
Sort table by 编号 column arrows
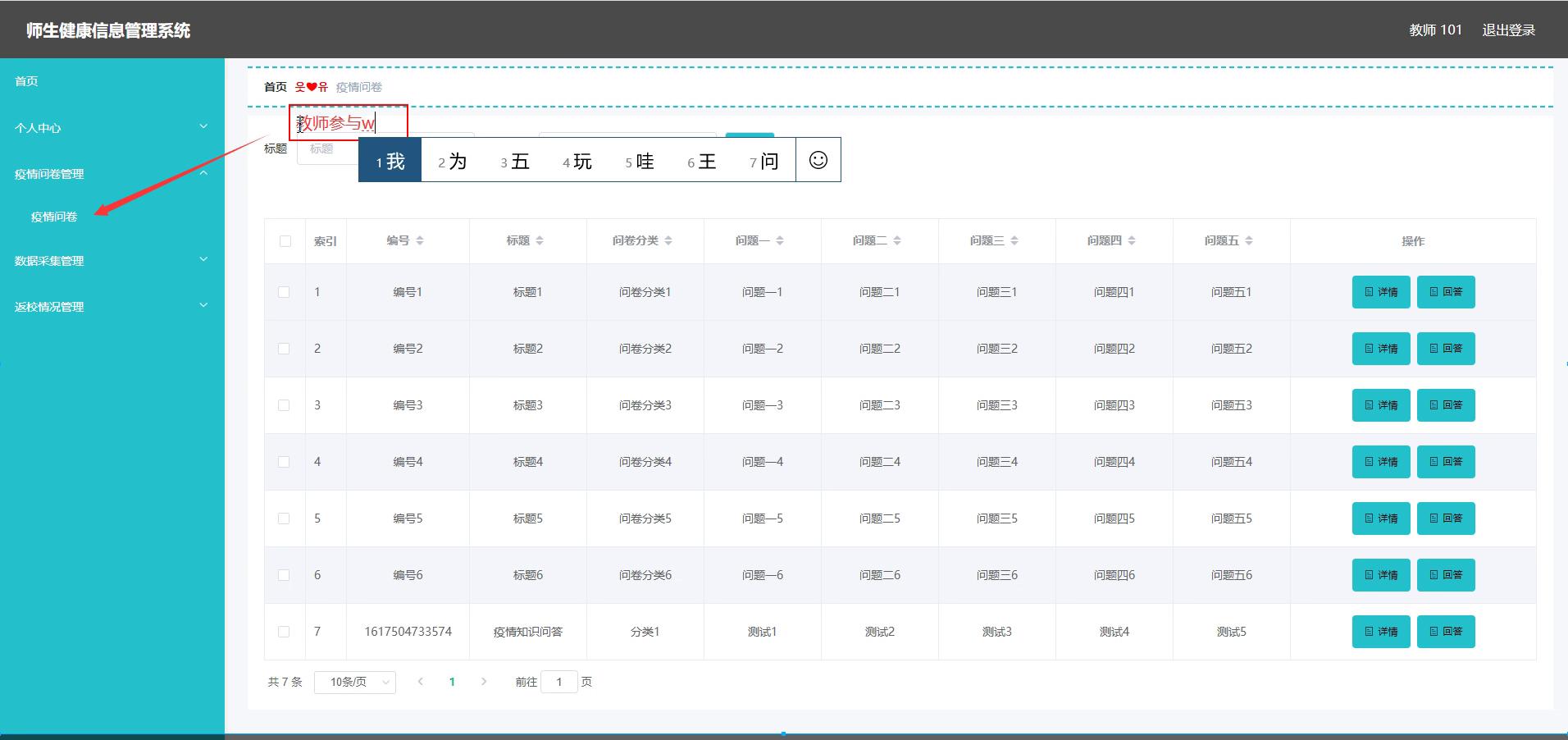pos(420,240)
